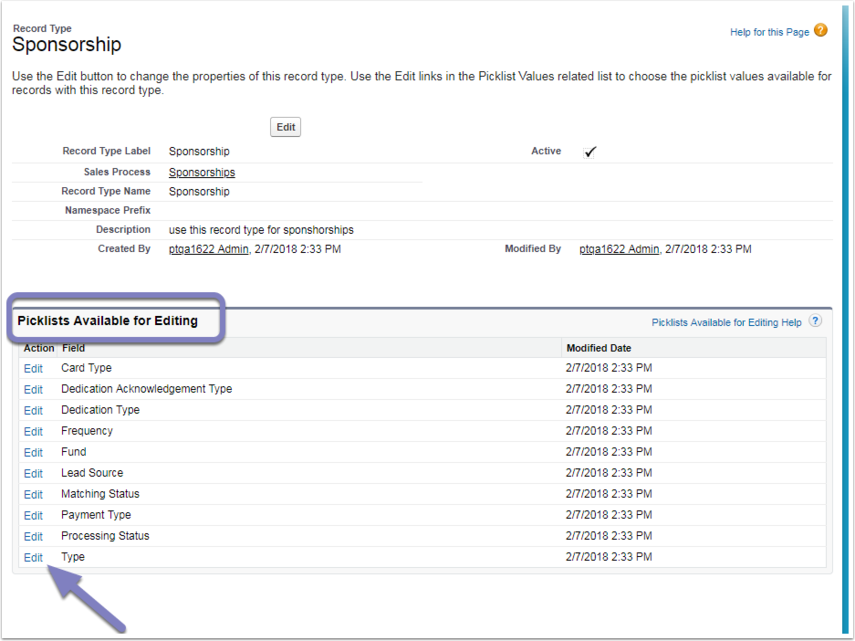Click the Modified Date column header
855x641 pixels.
pos(598,348)
